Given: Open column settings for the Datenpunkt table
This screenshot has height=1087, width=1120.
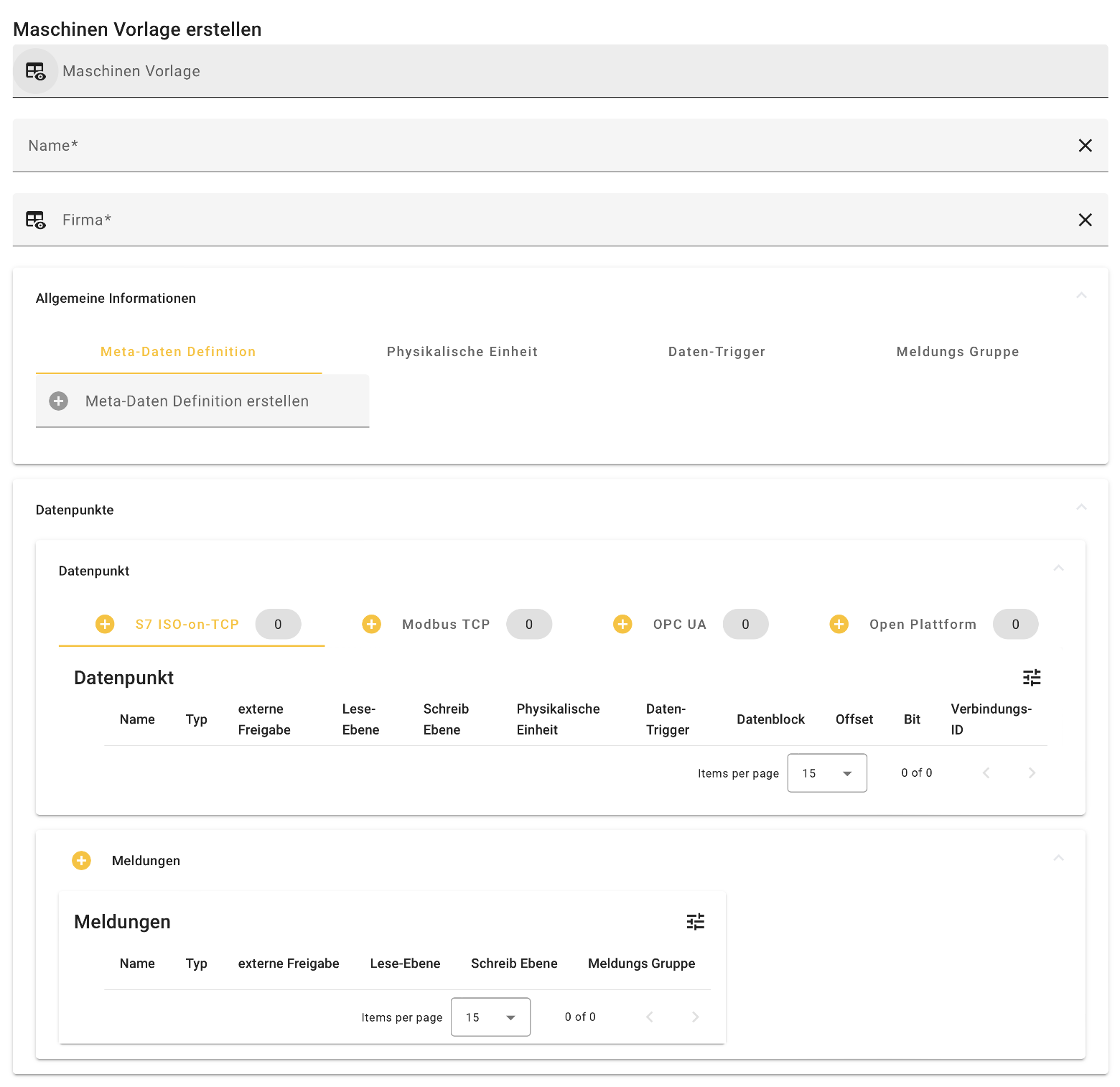Looking at the screenshot, I should (x=1032, y=677).
